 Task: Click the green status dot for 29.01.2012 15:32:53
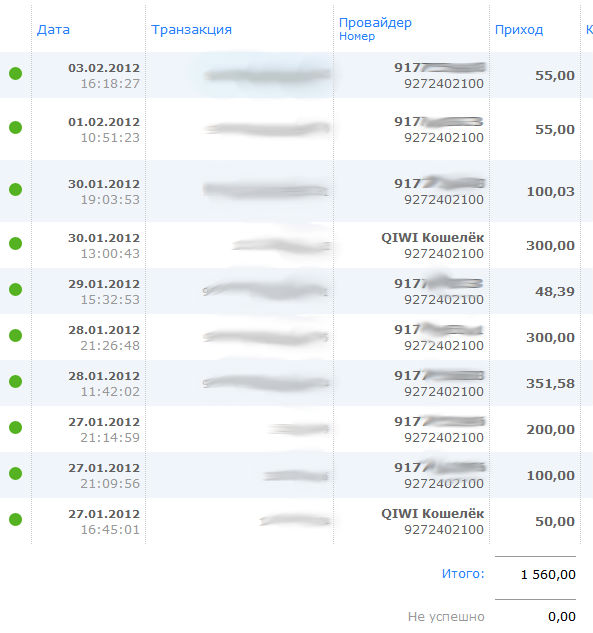coord(15,289)
